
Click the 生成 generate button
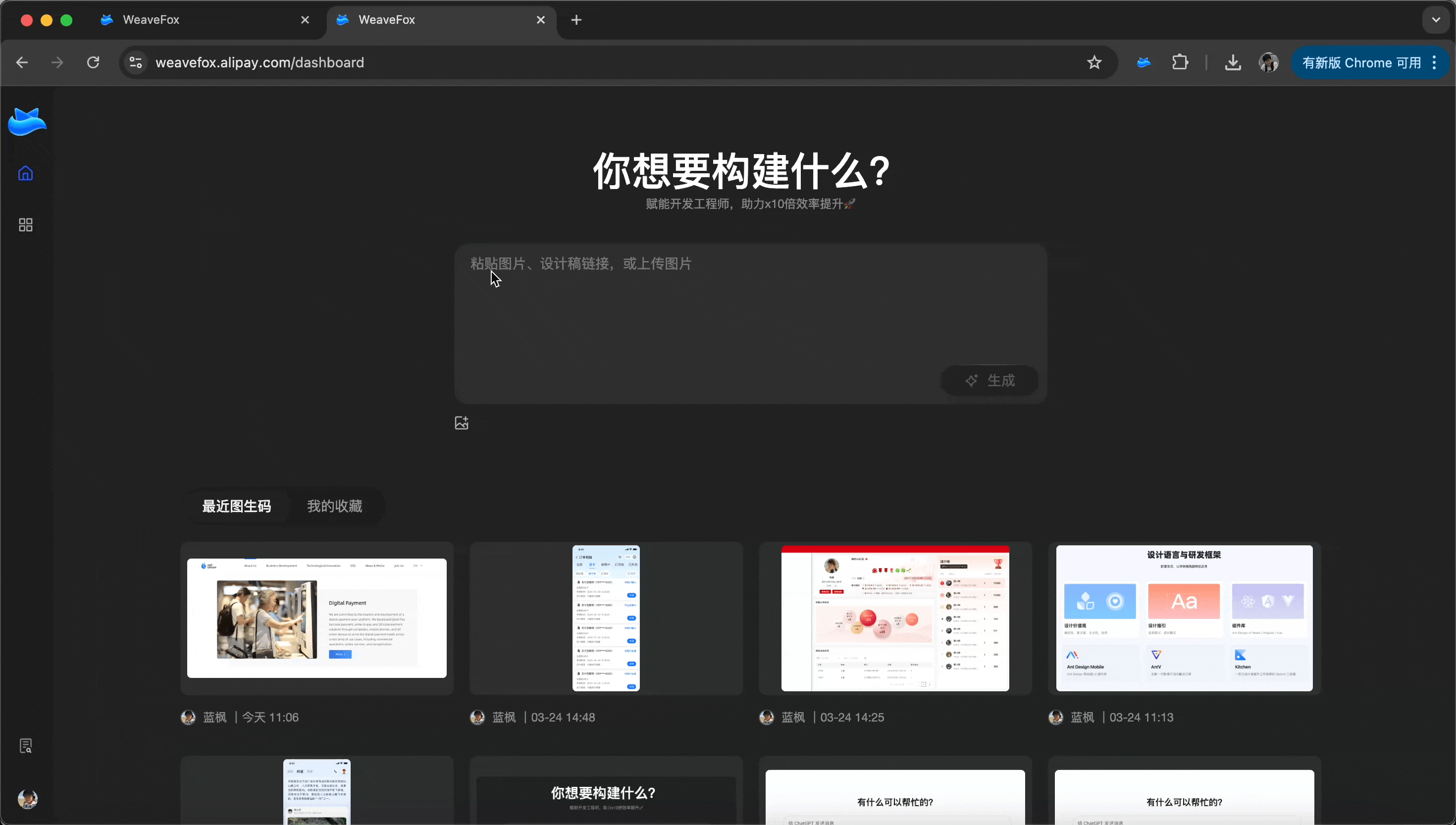pyautogui.click(x=989, y=380)
